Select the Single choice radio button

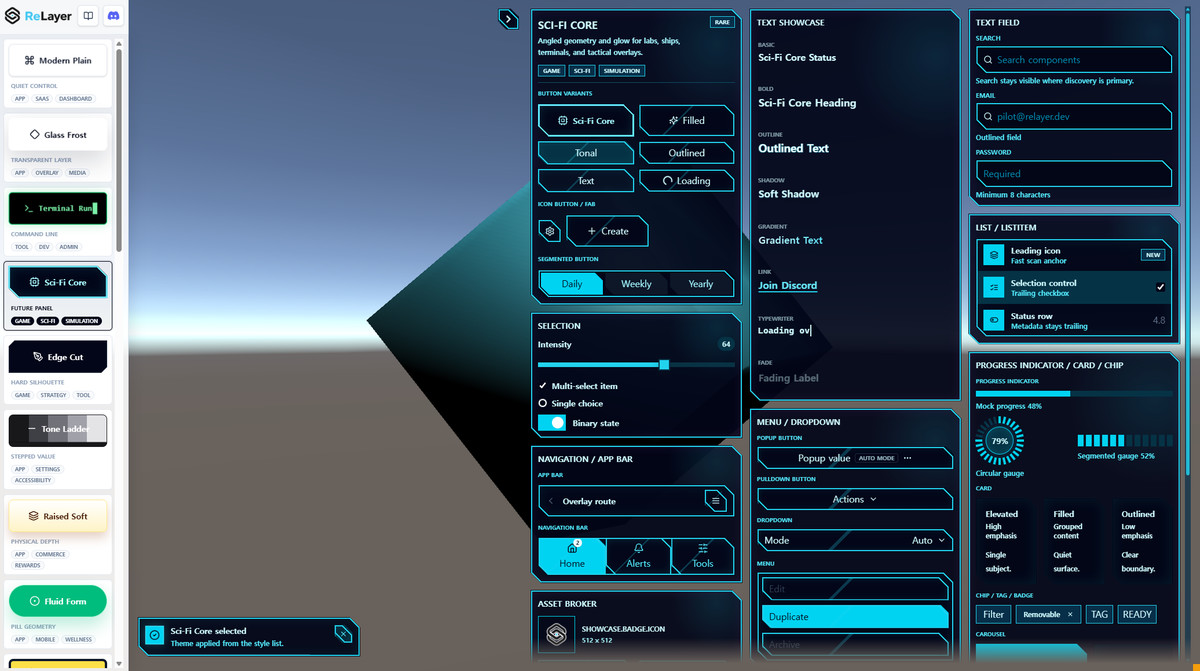(543, 403)
